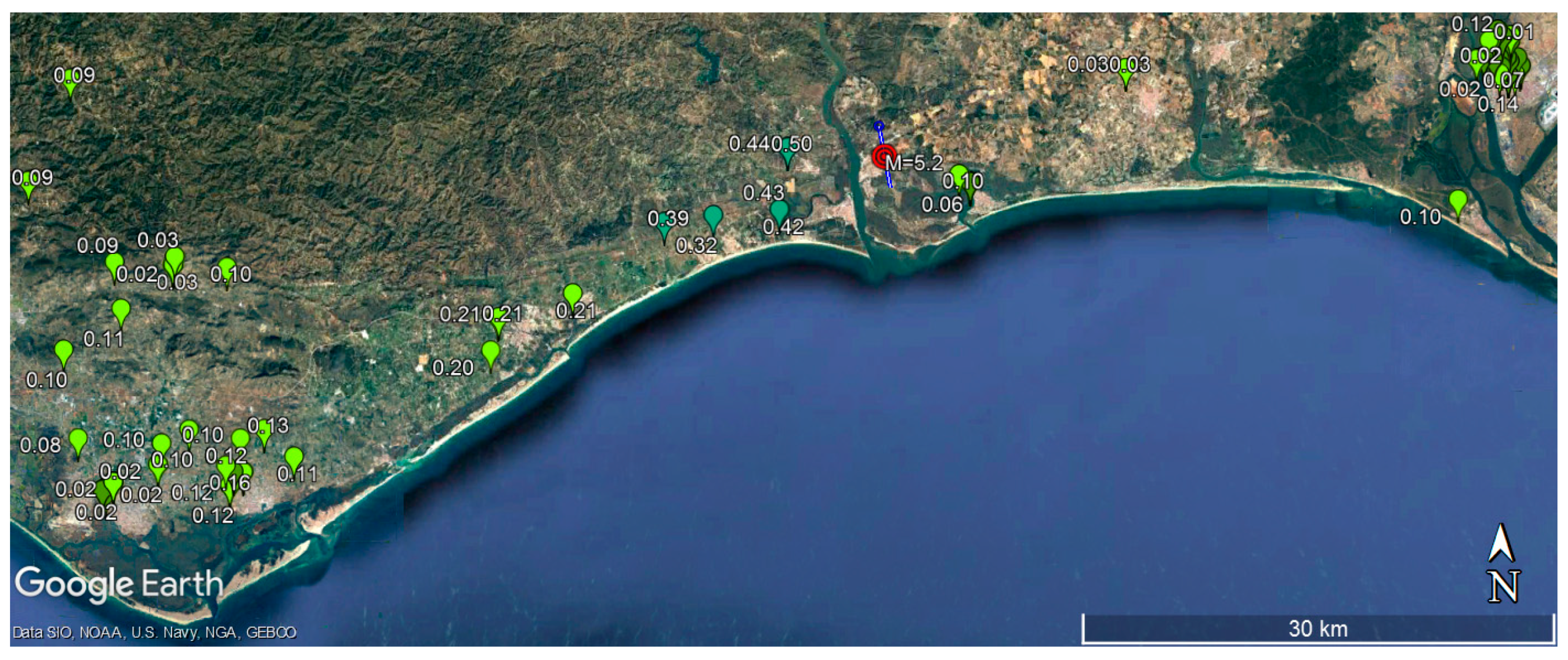Click the green pin labeled 0.08
Viewport: 1568px width, 660px height.
tap(78, 439)
